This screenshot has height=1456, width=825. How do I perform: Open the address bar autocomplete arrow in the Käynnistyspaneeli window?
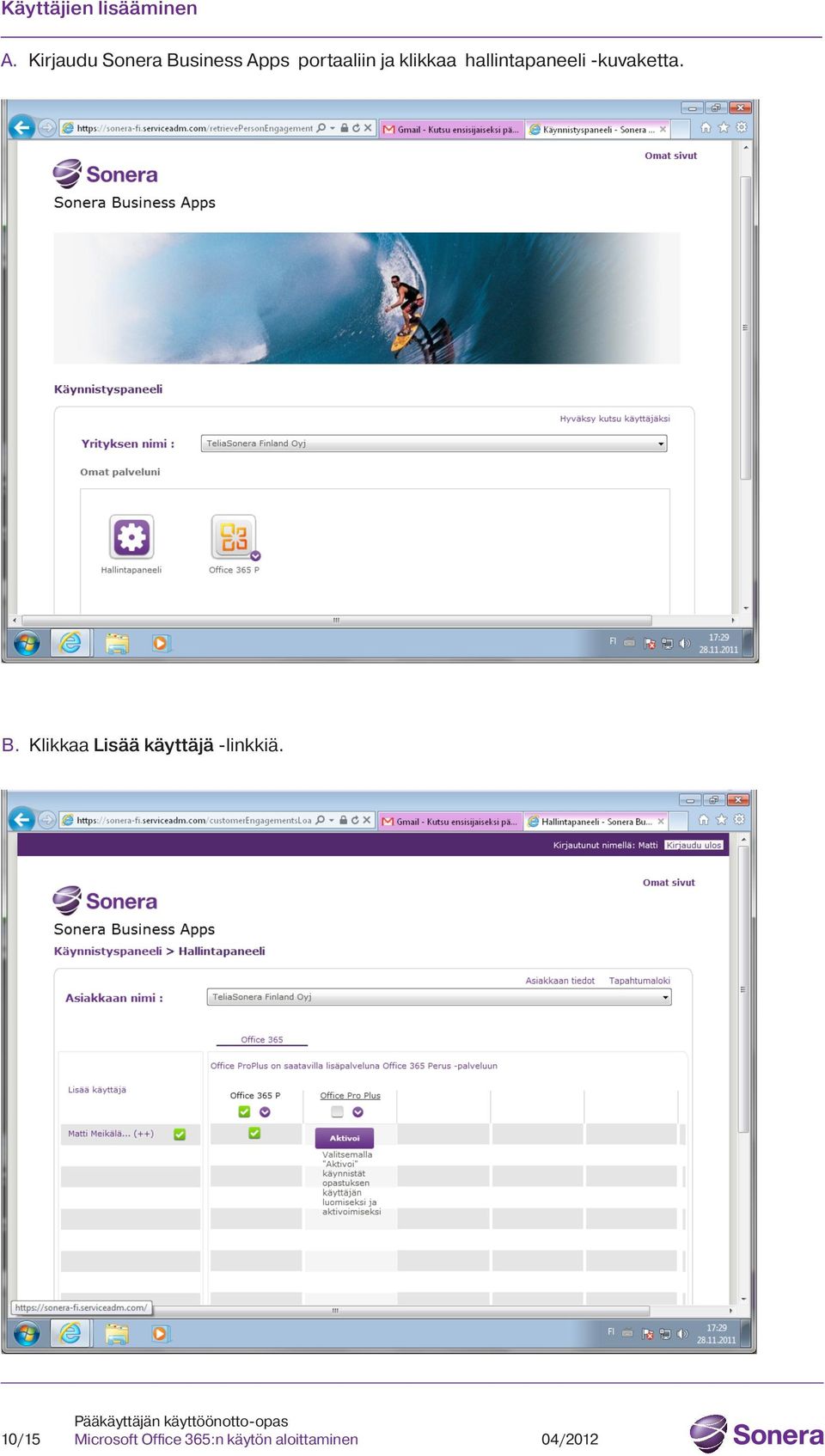[333, 128]
